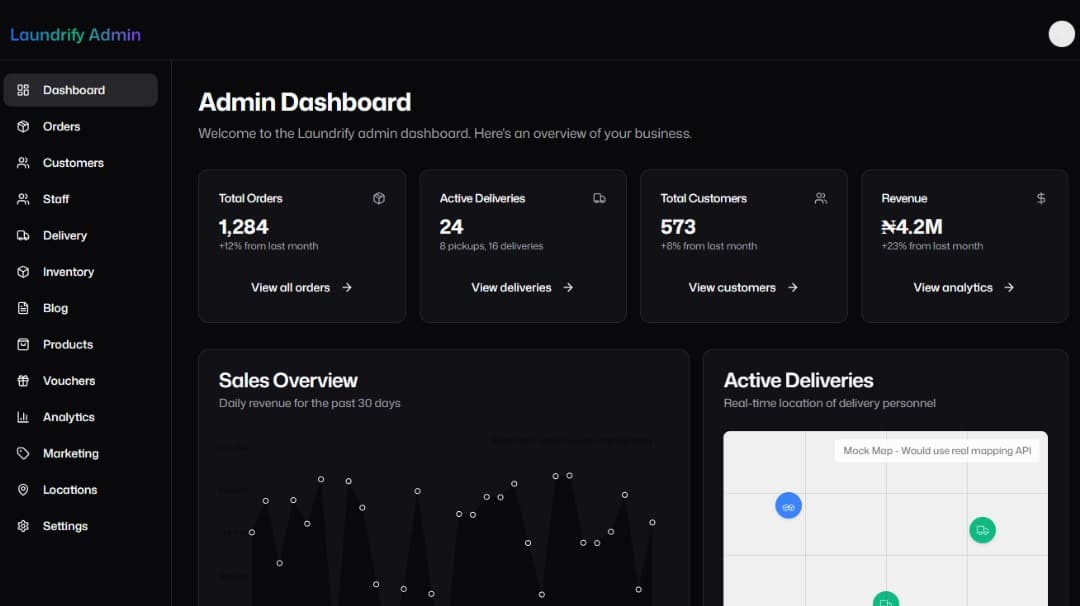
Task: Click the Orders box icon in sidebar
Action: 23,127
